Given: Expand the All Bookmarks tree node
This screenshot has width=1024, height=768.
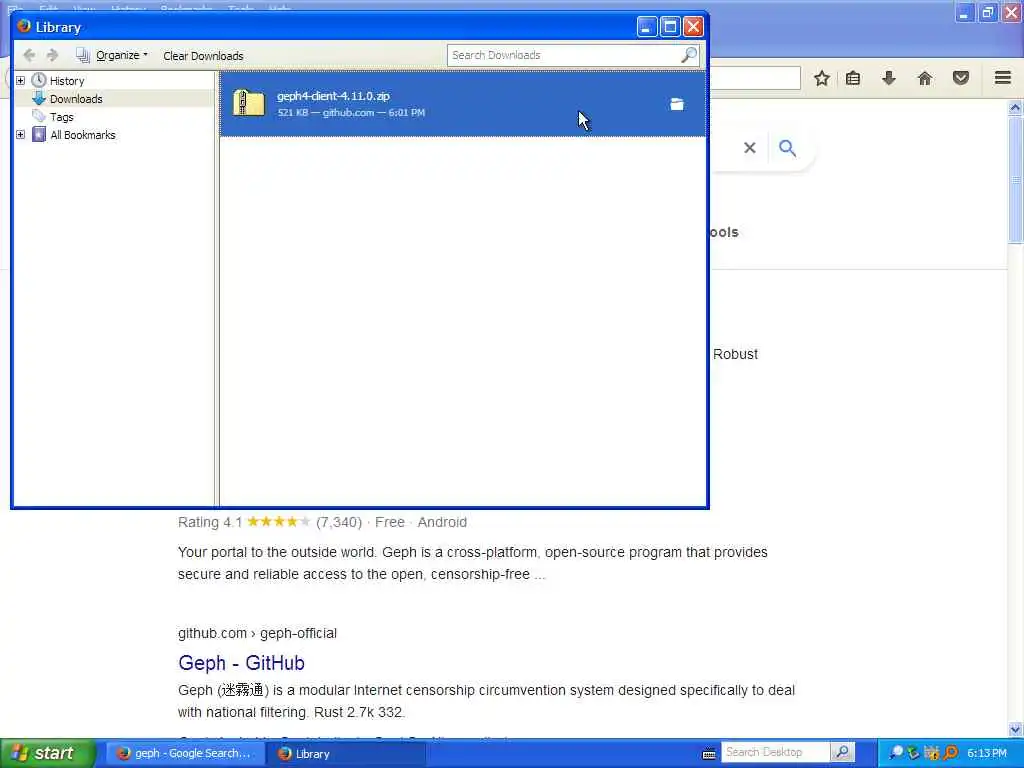Looking at the screenshot, I should pos(20,135).
